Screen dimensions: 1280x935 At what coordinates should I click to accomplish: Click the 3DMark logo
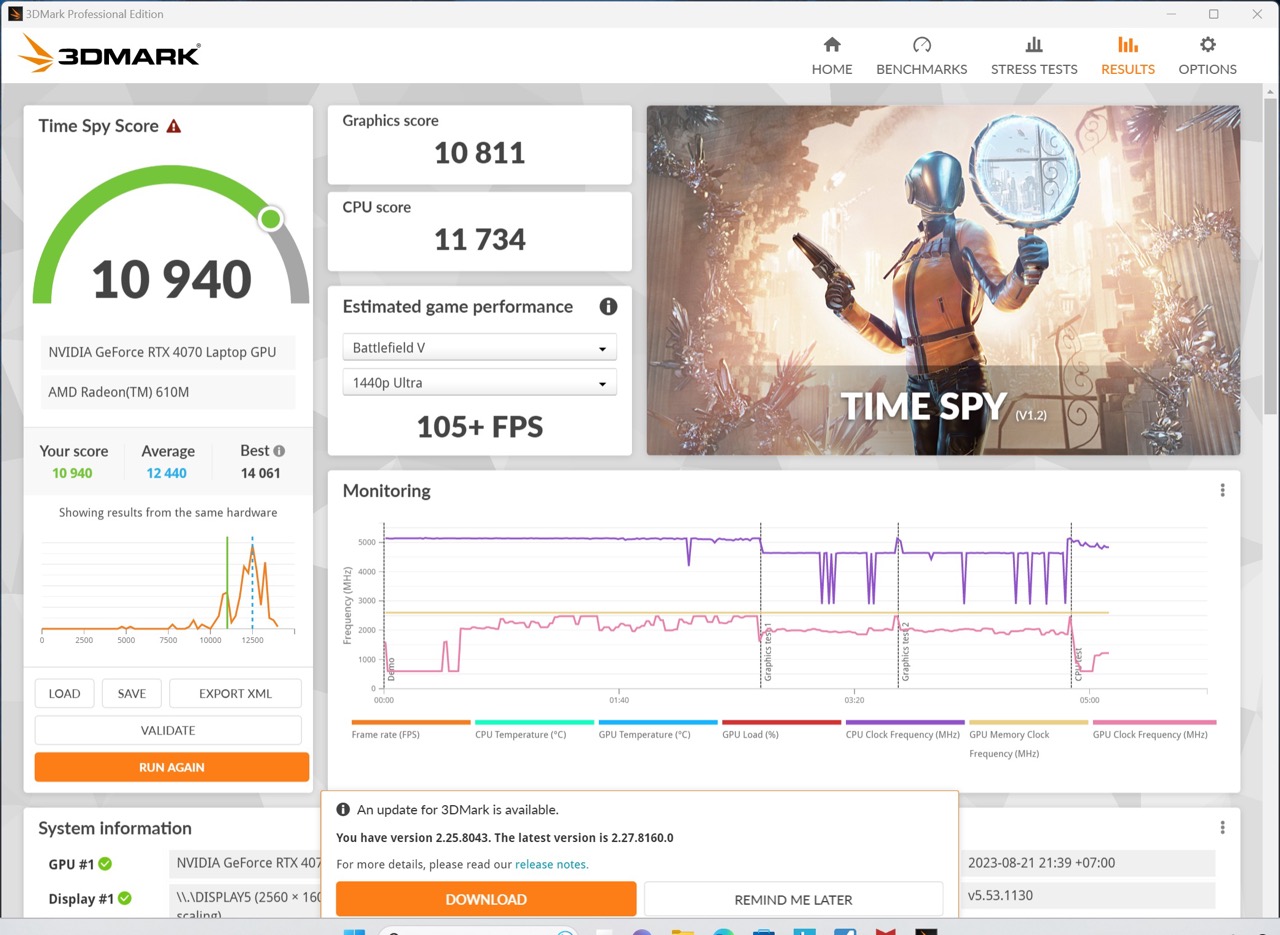pos(110,54)
